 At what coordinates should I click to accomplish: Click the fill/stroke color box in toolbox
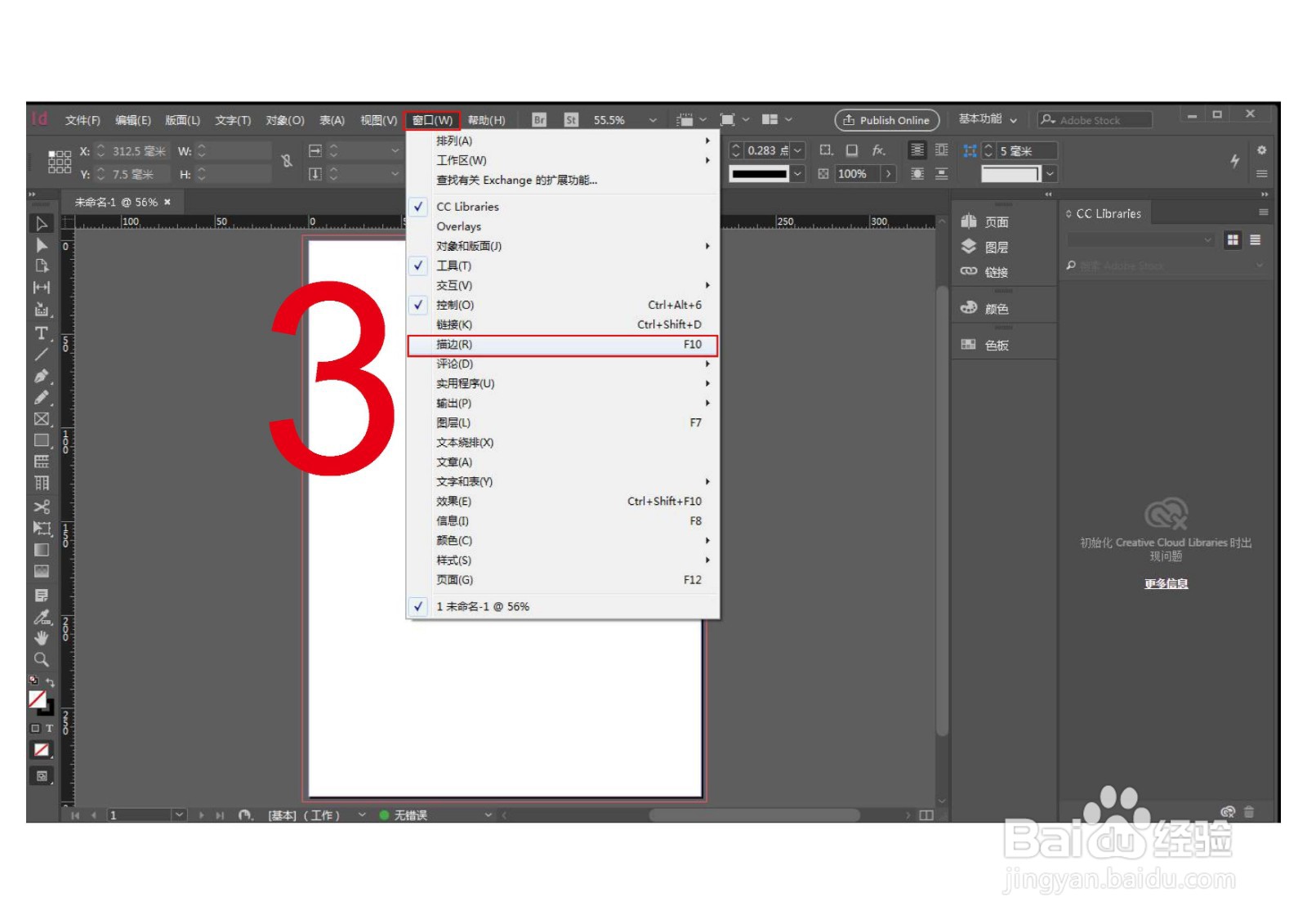(x=40, y=702)
